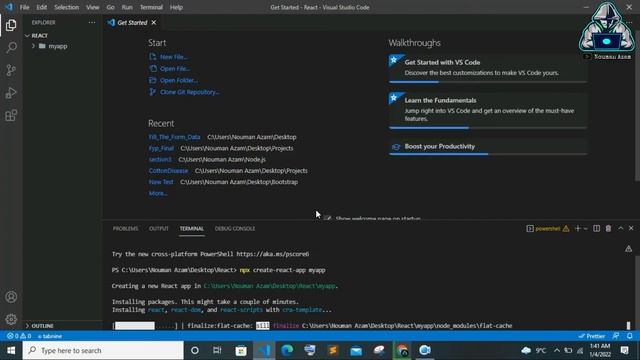This screenshot has width=640, height=360.
Task: Show hidden system tray icons
Action: [557, 350]
